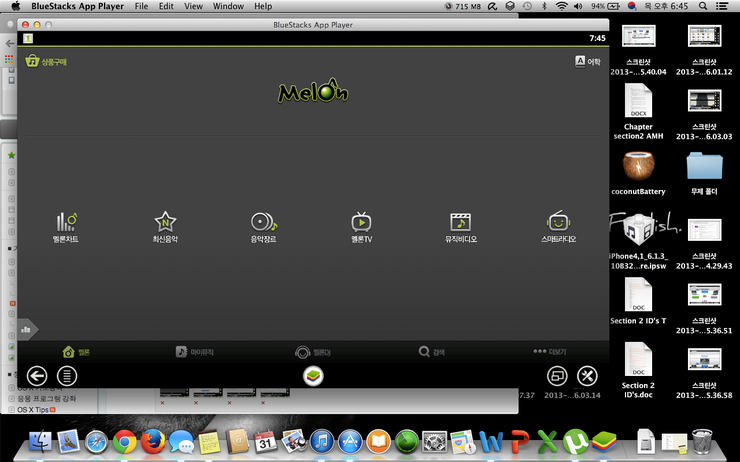
Task: Click the Time Machine menu bar icon
Action: (x=527, y=6)
